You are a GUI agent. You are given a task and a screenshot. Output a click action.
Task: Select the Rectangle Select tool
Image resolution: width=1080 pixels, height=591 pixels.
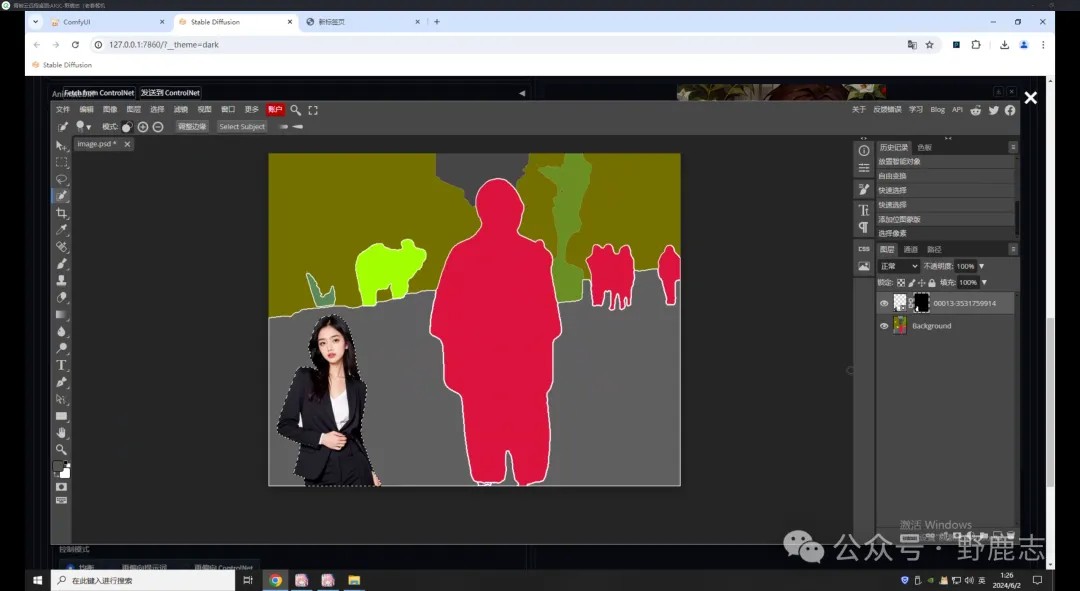click(61, 163)
